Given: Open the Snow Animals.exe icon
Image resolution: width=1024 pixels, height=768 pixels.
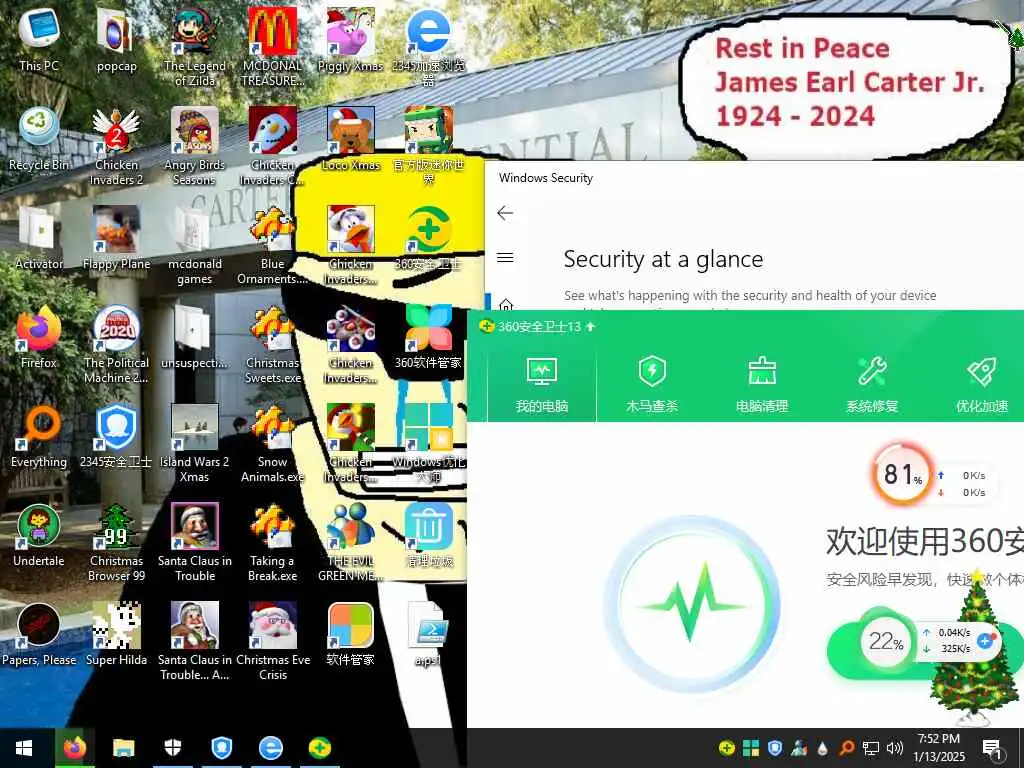Looking at the screenshot, I should [x=272, y=443].
